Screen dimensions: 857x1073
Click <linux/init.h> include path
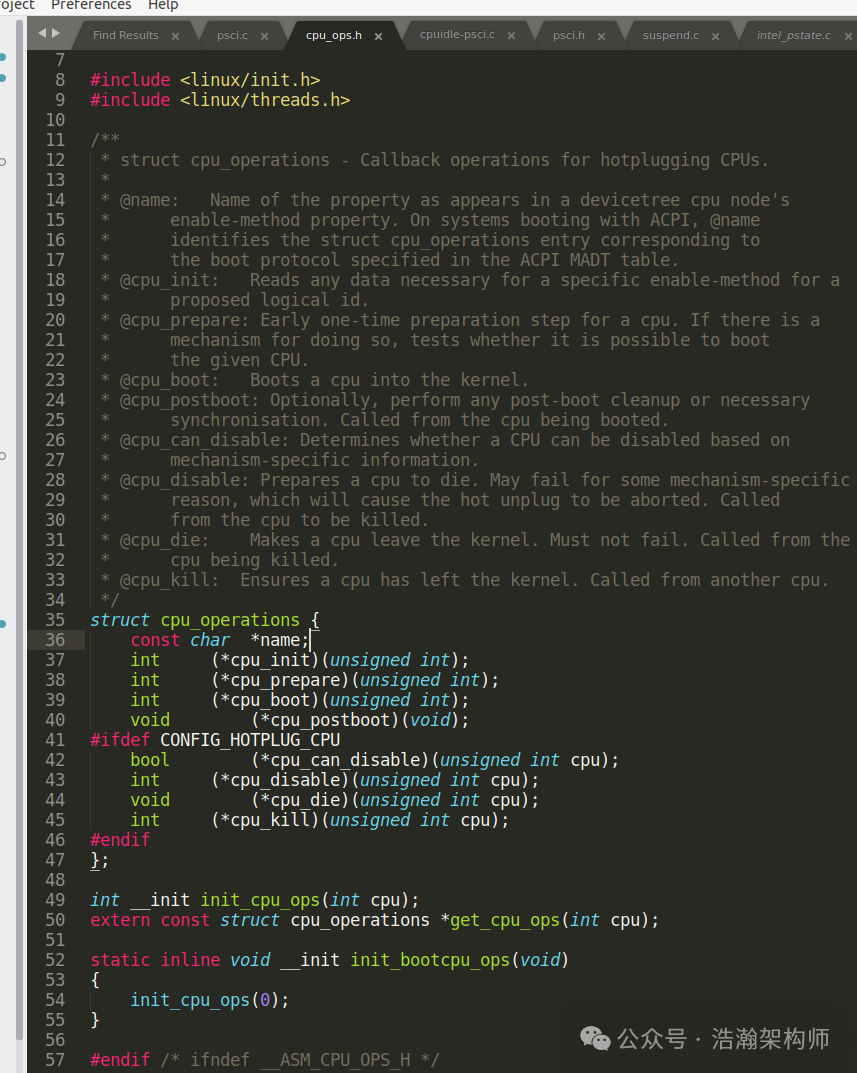pos(250,80)
